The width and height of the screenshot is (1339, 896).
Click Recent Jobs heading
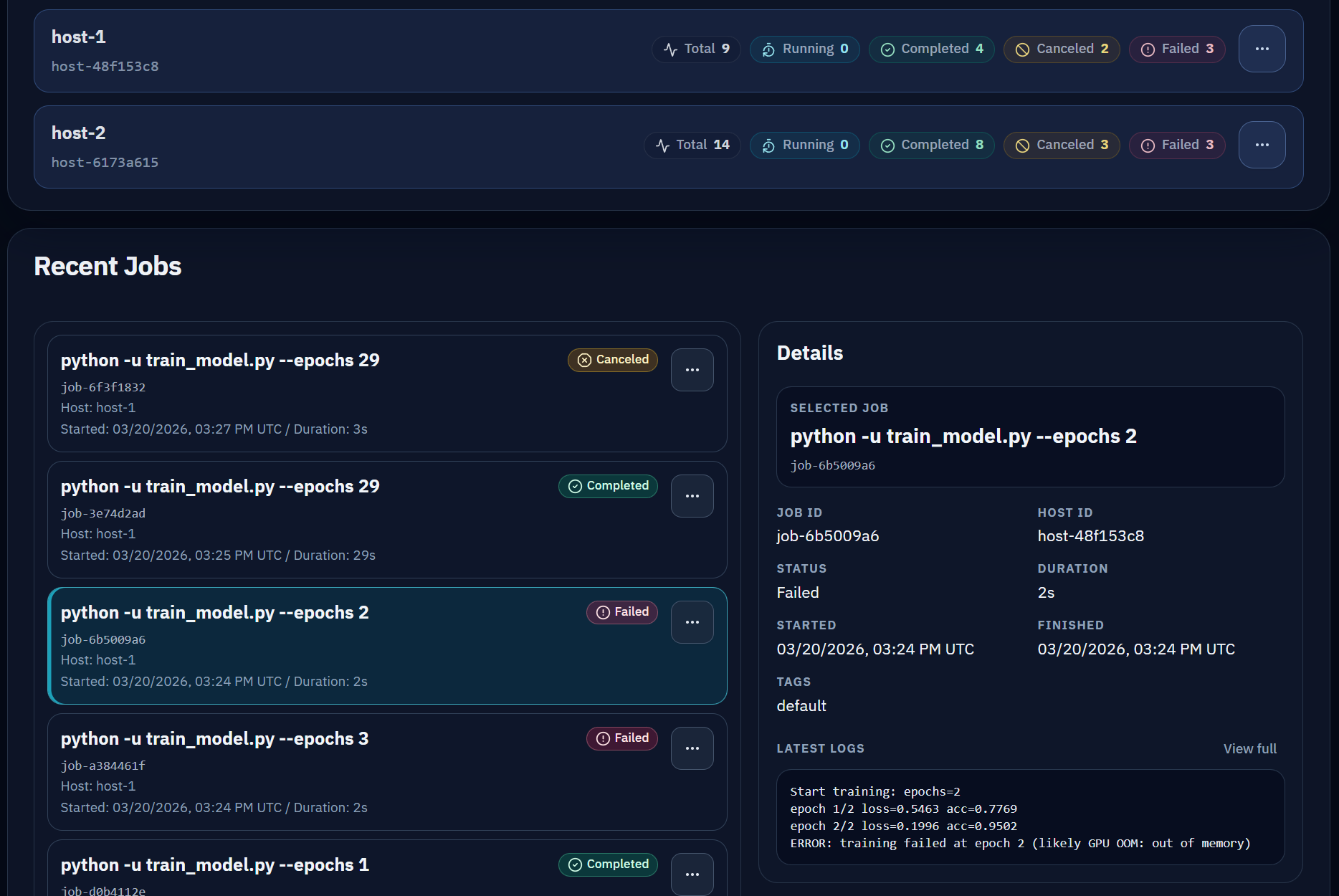tap(108, 267)
